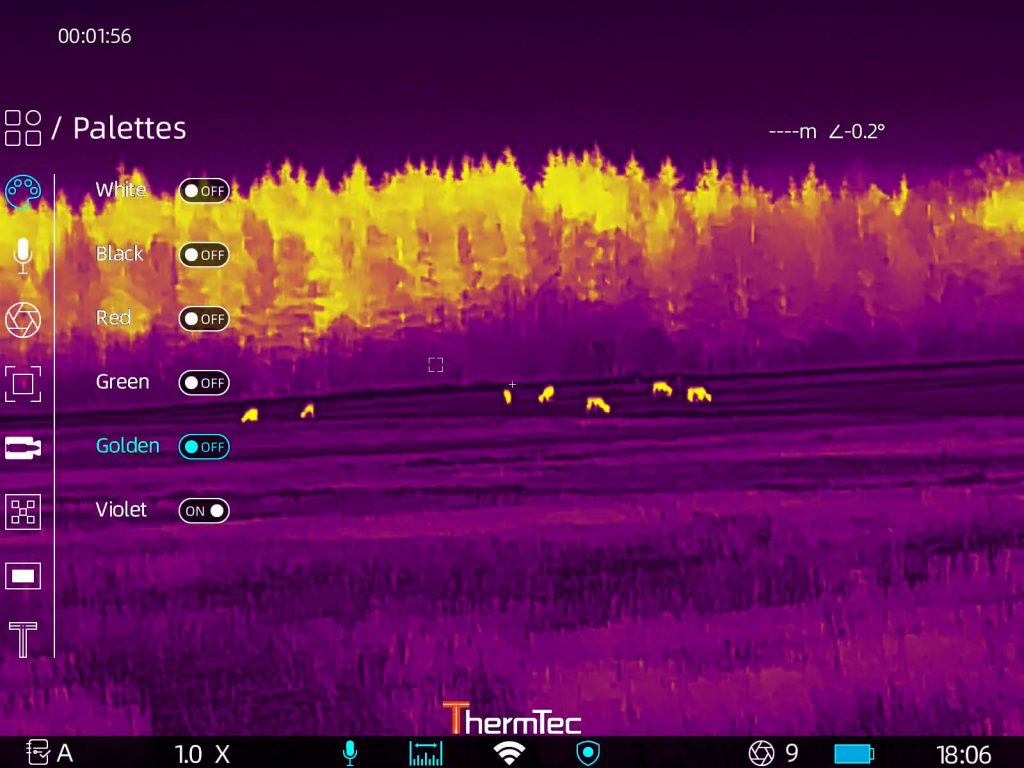The width and height of the screenshot is (1024, 768).
Task: Click the battery indicator in status bar
Action: [854, 753]
